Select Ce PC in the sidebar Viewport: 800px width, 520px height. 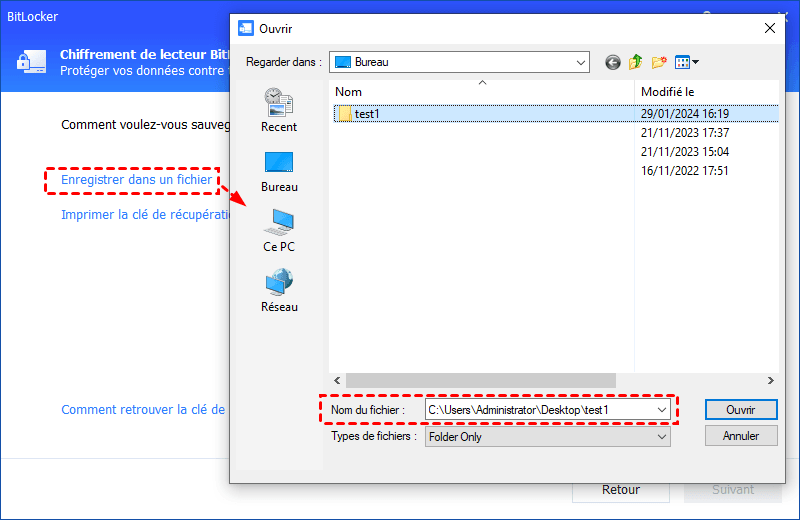[279, 231]
